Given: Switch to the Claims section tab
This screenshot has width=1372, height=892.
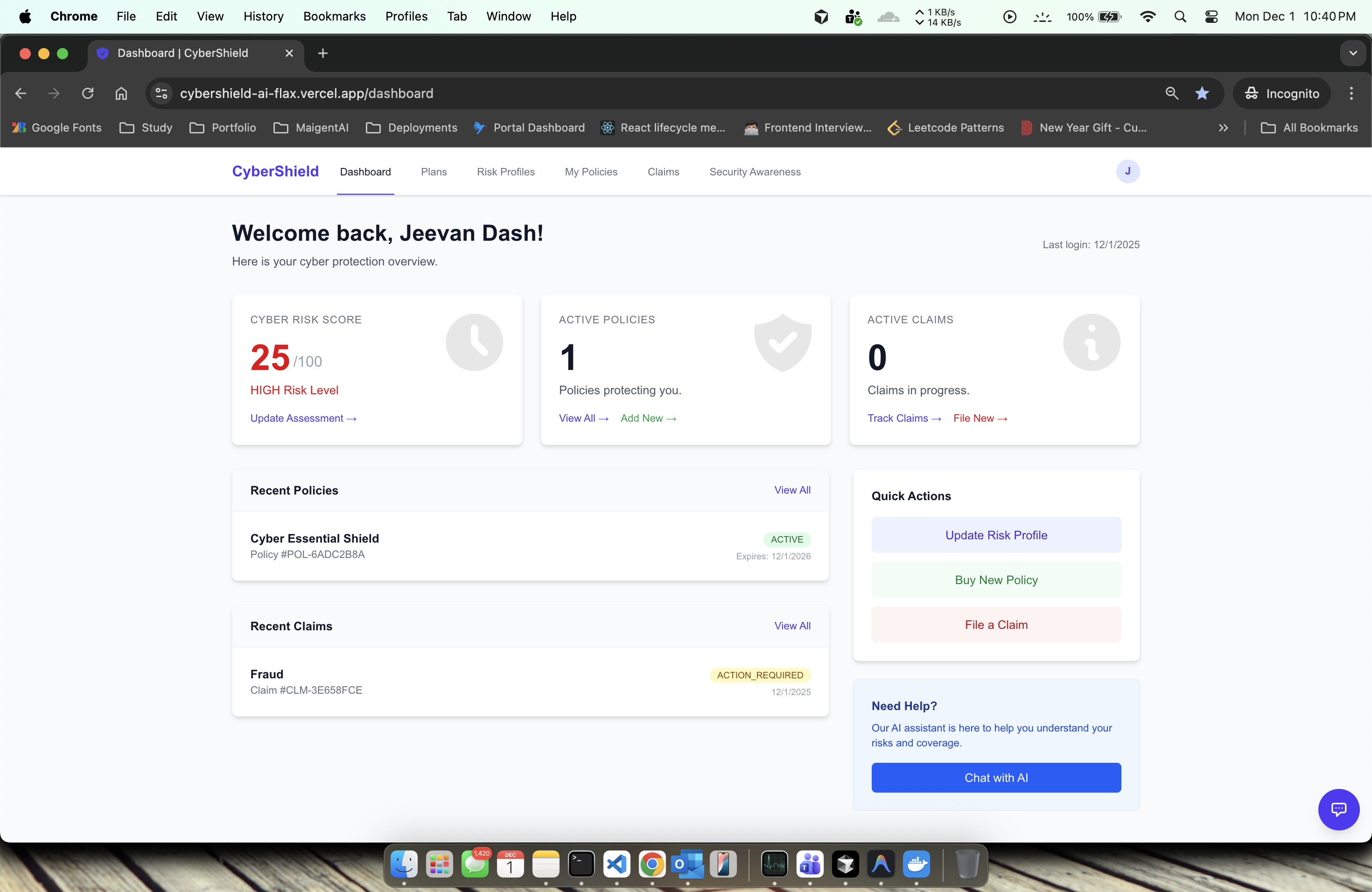Looking at the screenshot, I should pyautogui.click(x=663, y=172).
